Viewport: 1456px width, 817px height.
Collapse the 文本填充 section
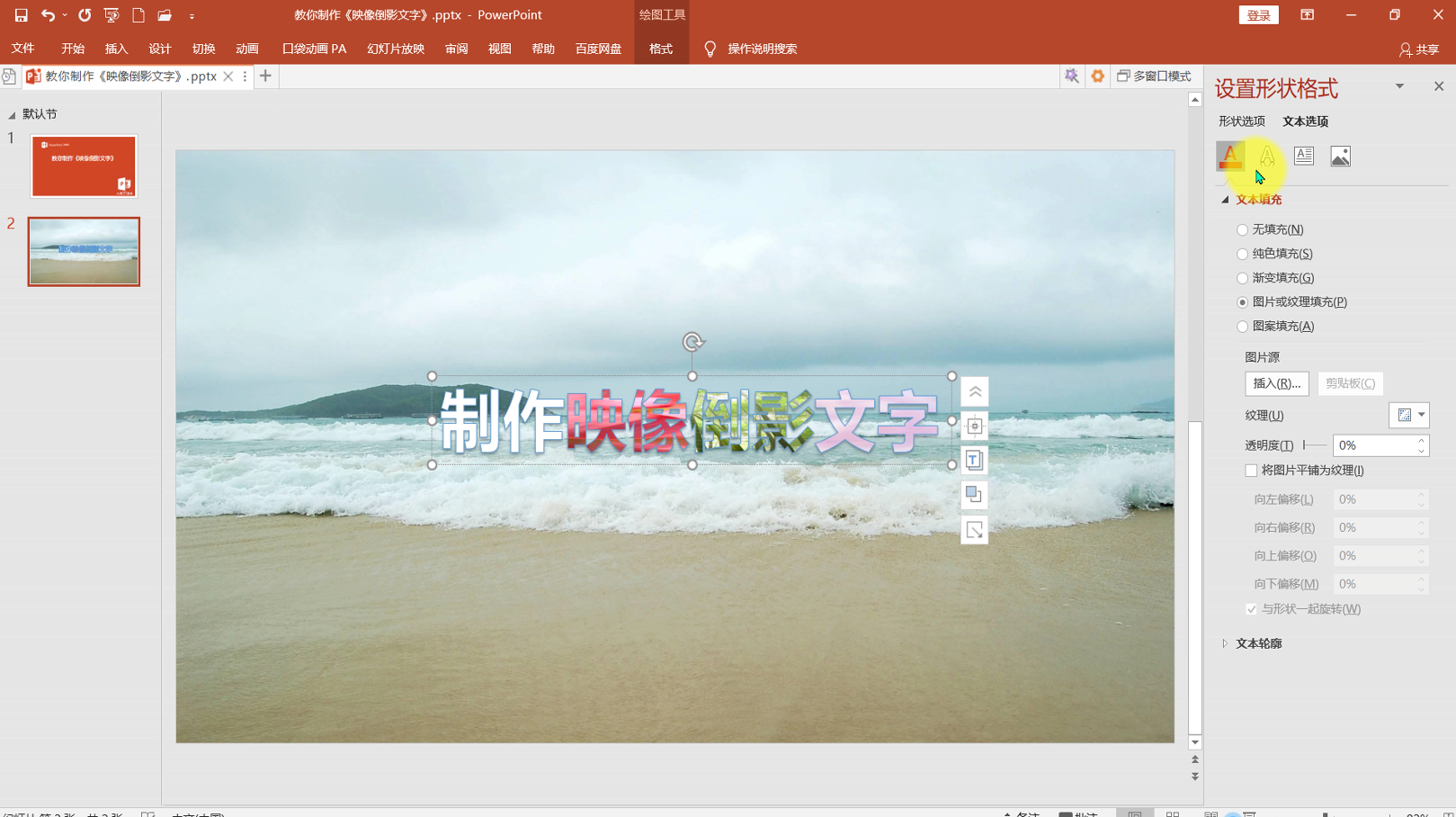coord(1225,200)
